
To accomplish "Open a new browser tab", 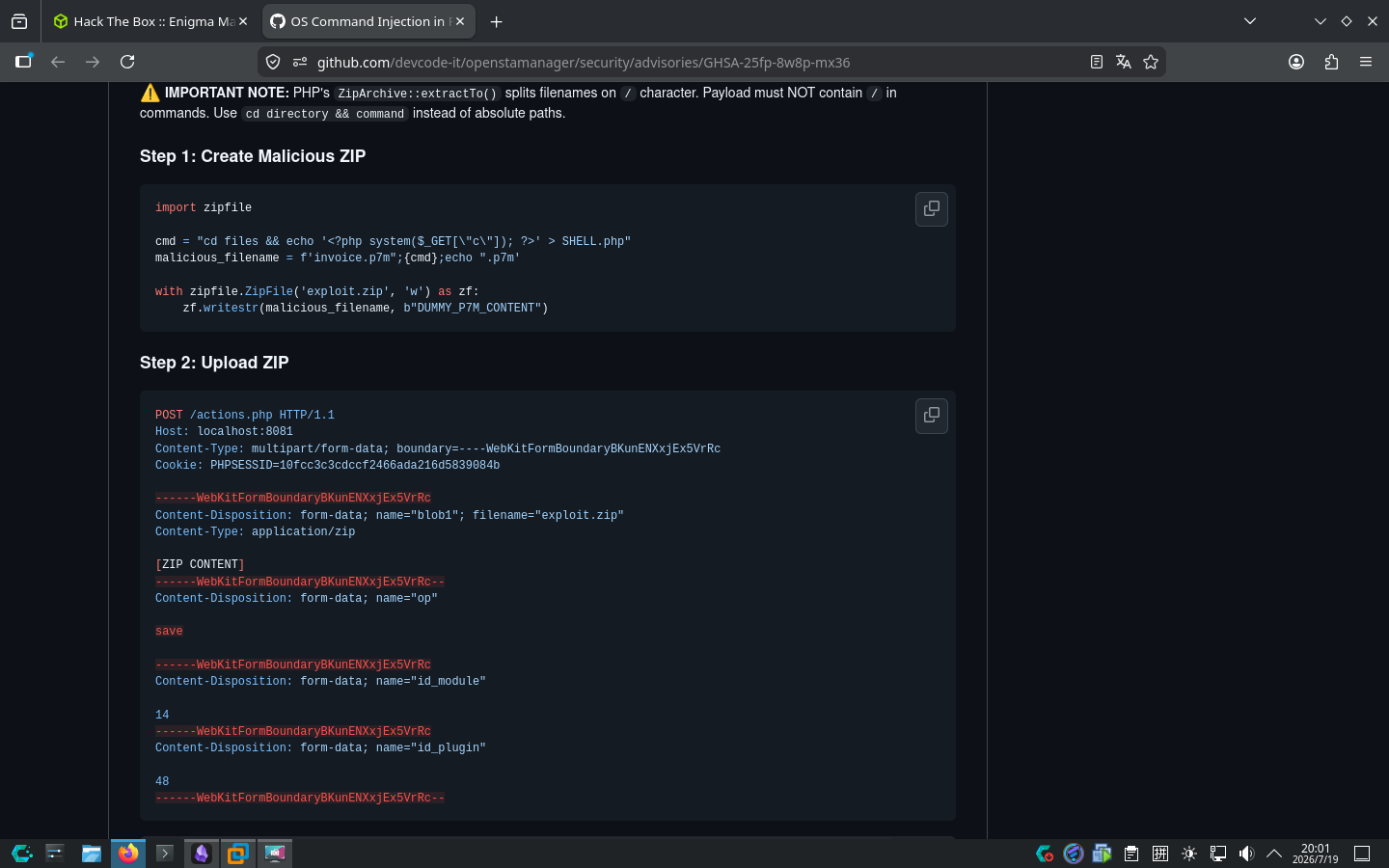I will (x=497, y=21).
